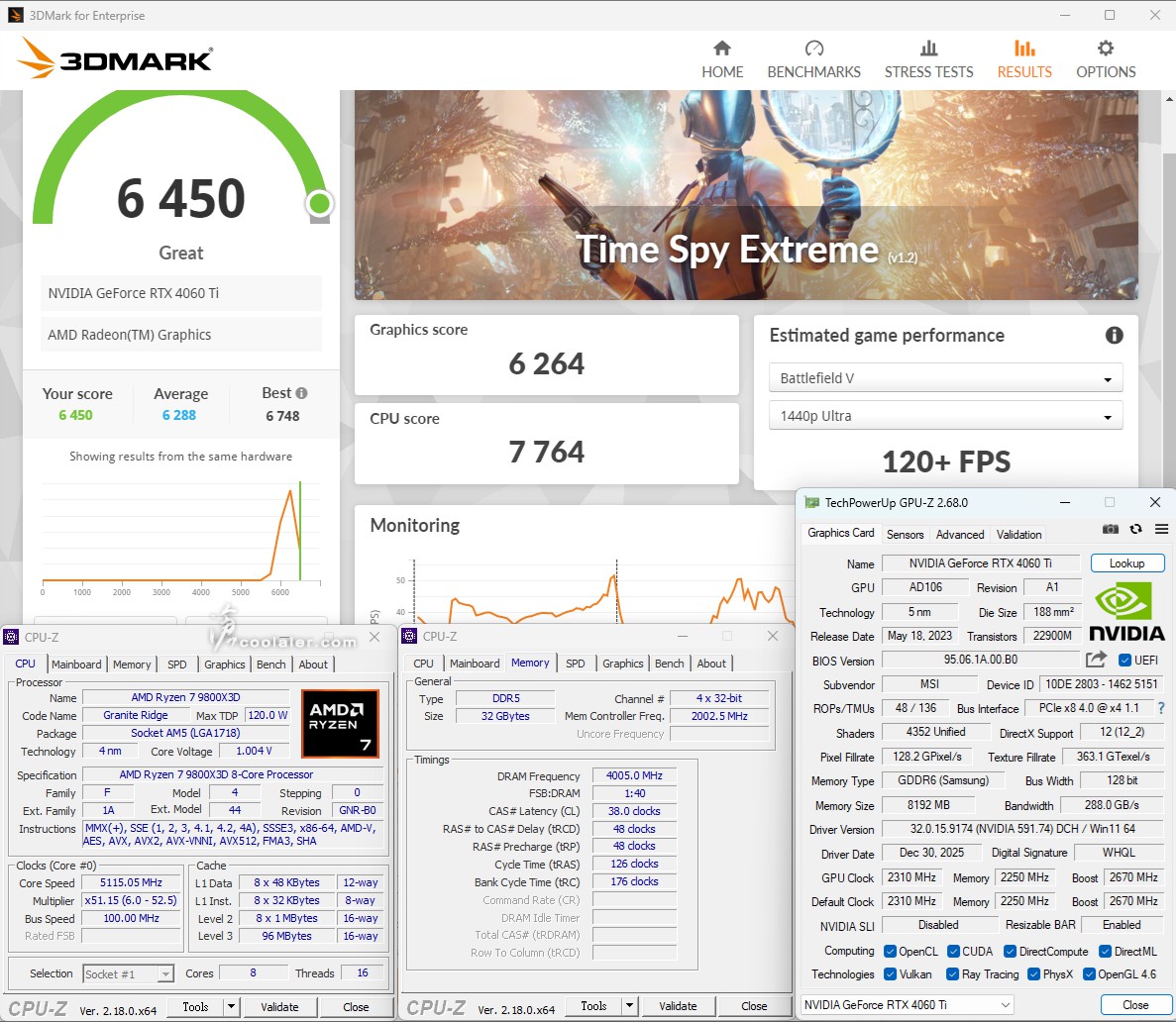Image resolution: width=1176 pixels, height=1022 pixels.
Task: Toggle the CUDA checkbox
Action: [953, 952]
